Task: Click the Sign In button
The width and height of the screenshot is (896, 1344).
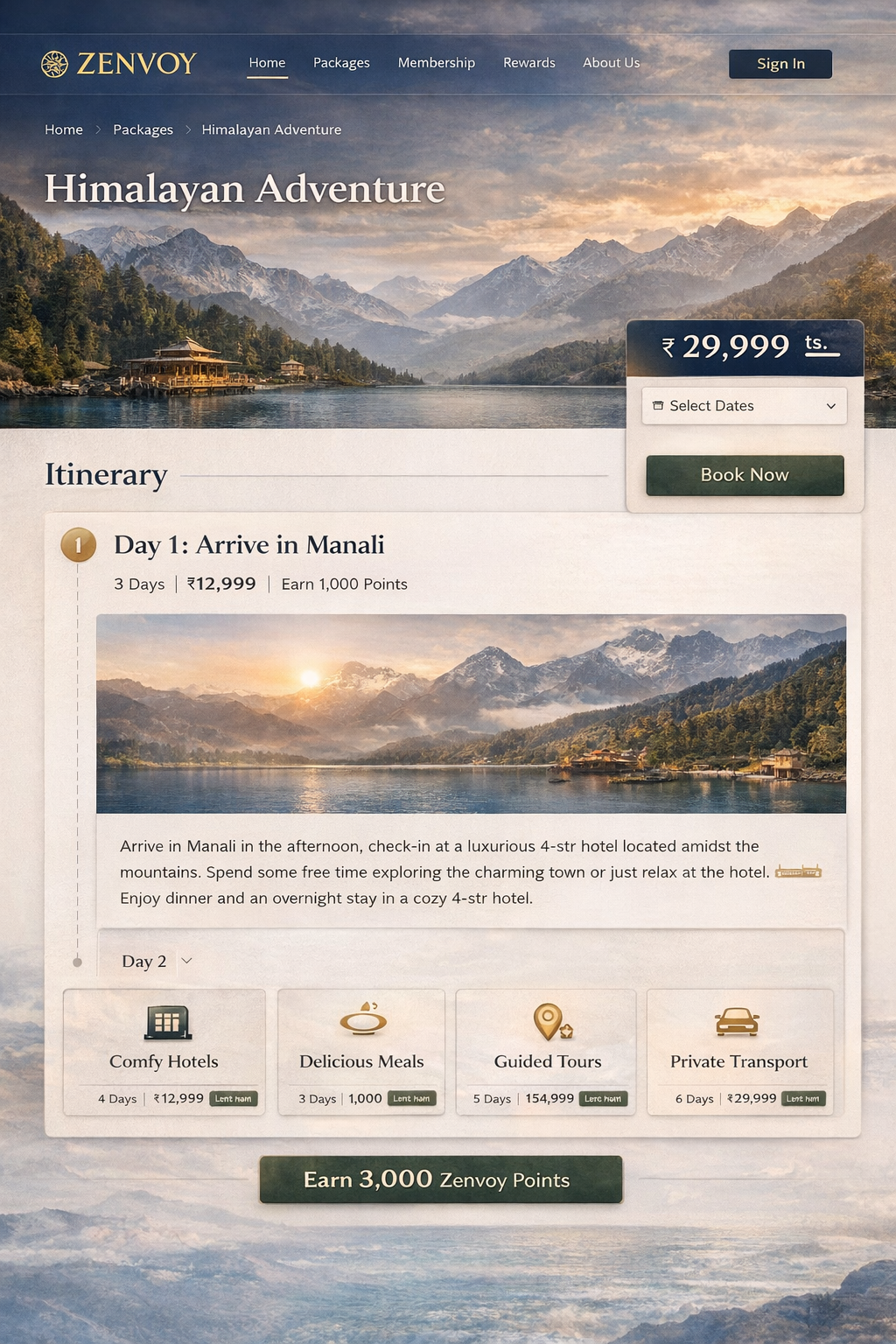Action: pyautogui.click(x=780, y=64)
